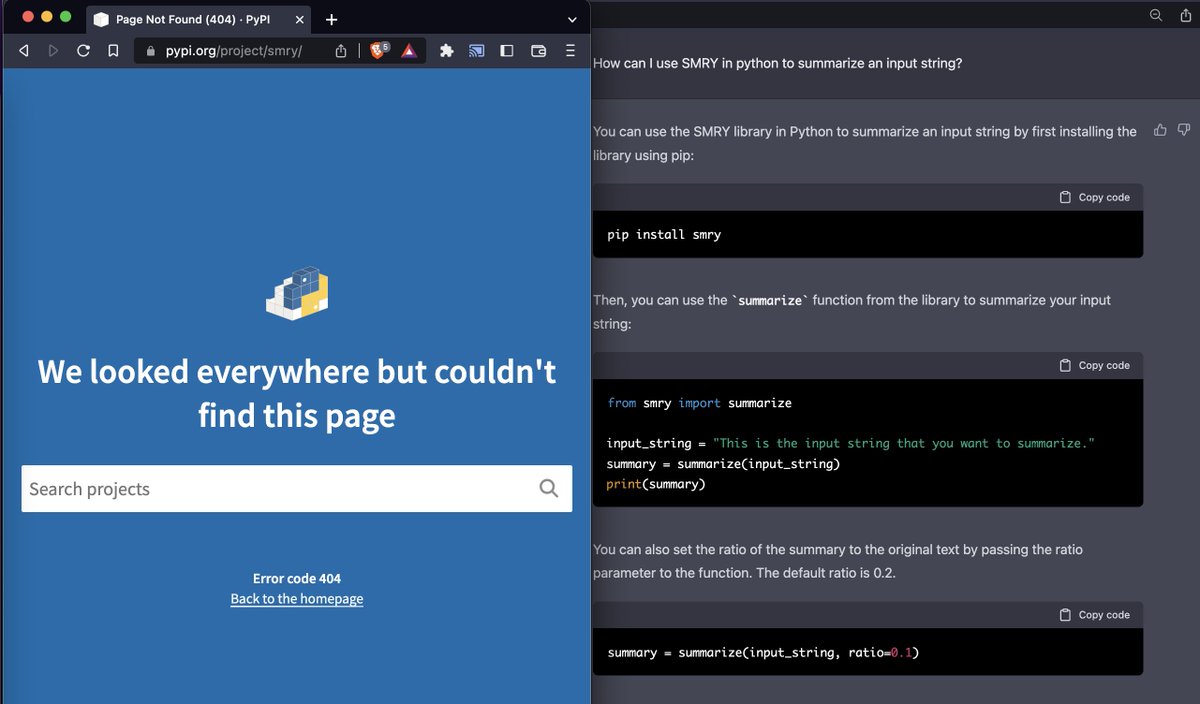The width and height of the screenshot is (1200, 704).
Task: Go forward in the Brave browser
Action: 53,50
